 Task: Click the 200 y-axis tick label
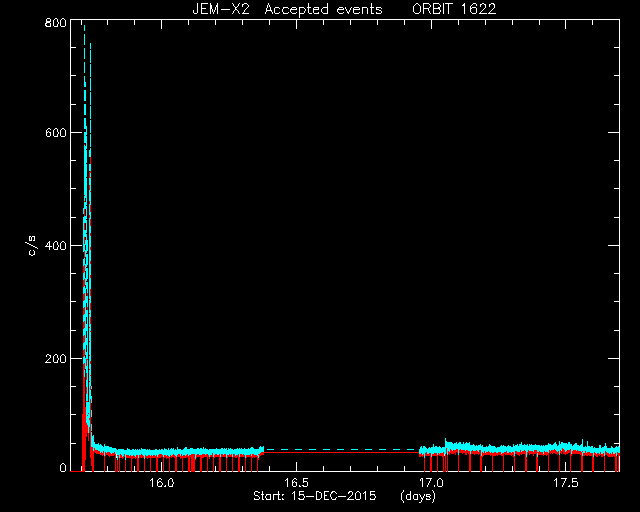click(56, 358)
